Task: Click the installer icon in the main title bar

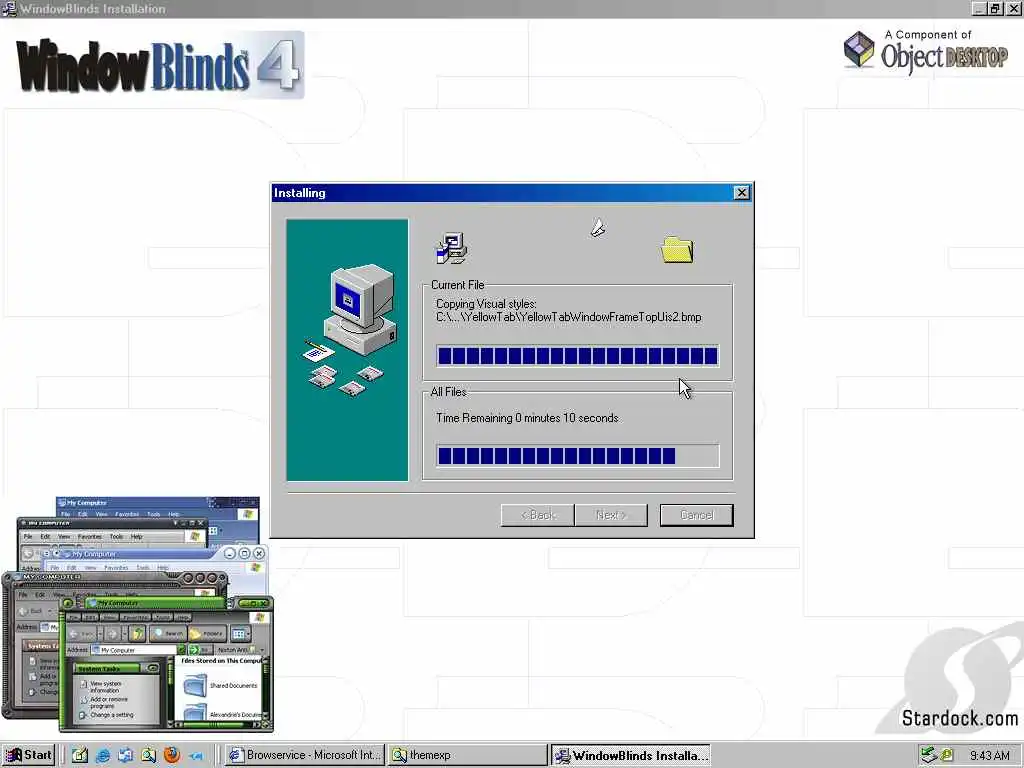Action: (9, 8)
